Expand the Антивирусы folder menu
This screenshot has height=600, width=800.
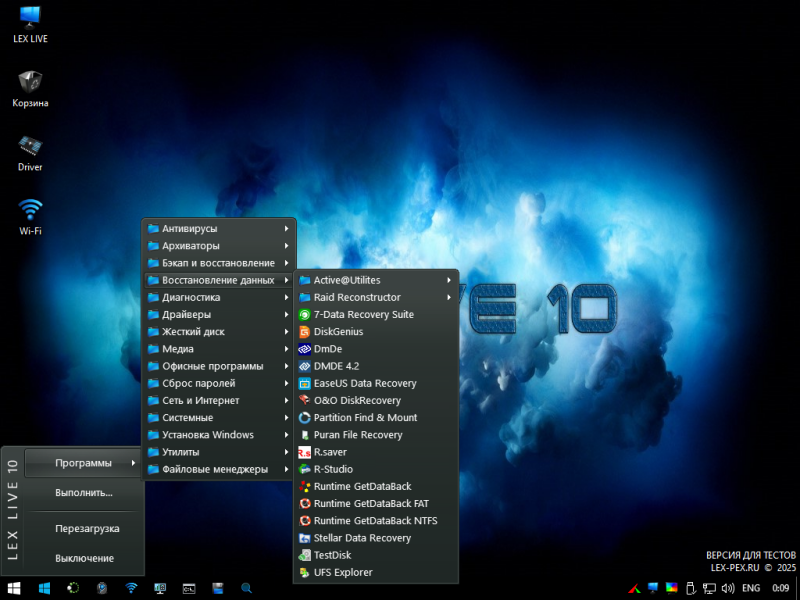pyautogui.click(x=189, y=229)
